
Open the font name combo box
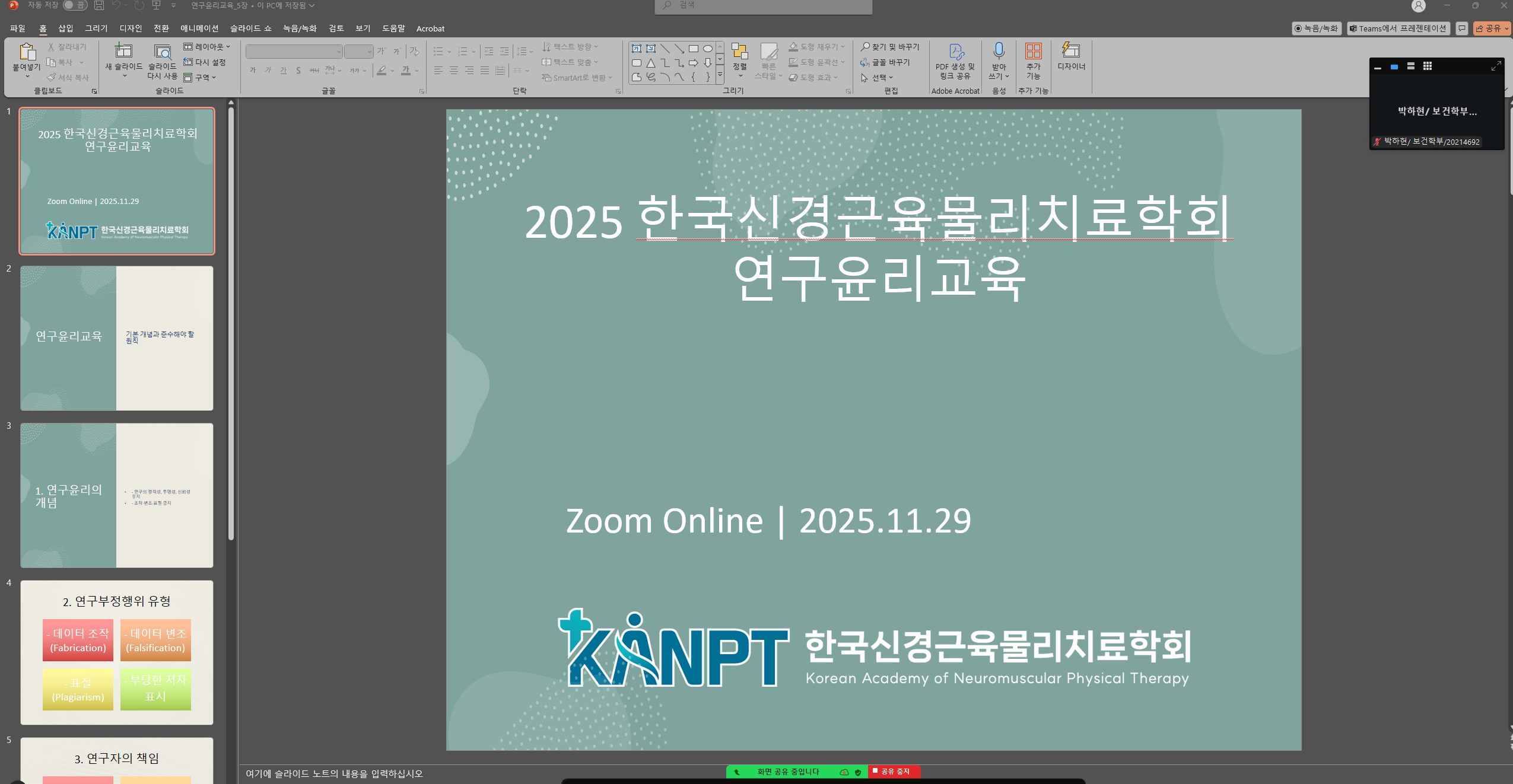(294, 52)
